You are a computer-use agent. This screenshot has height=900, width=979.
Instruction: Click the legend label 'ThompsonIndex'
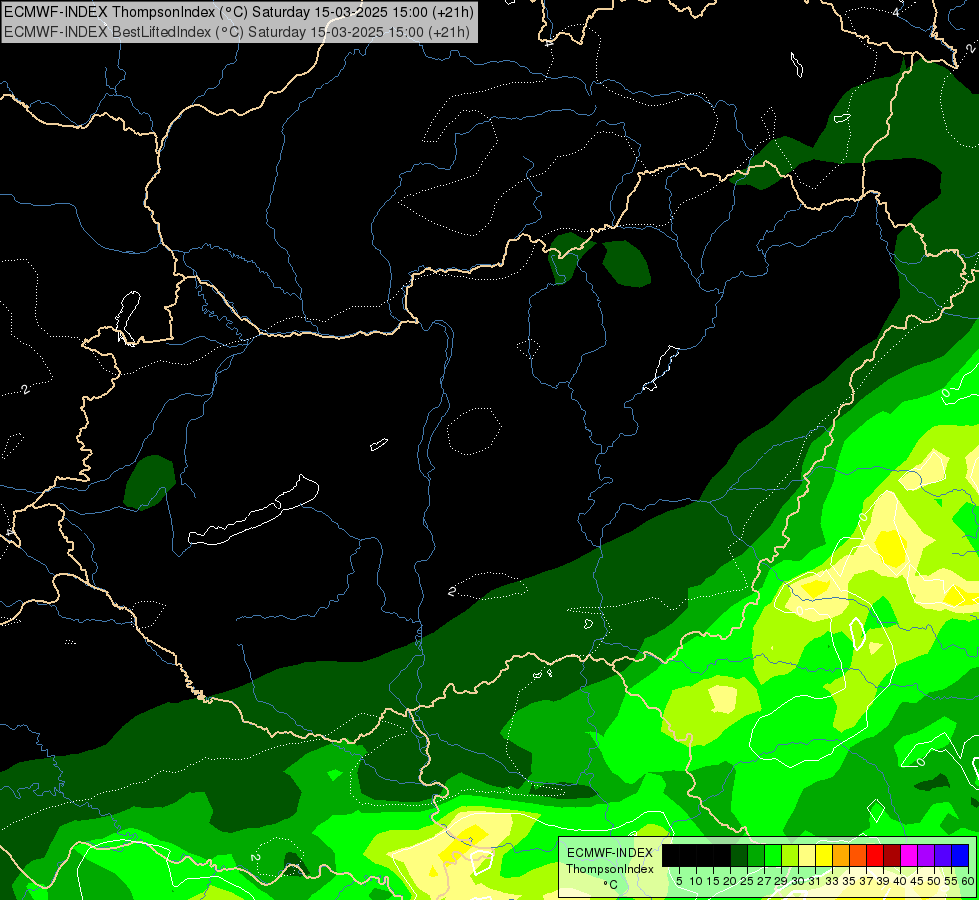(x=610, y=869)
